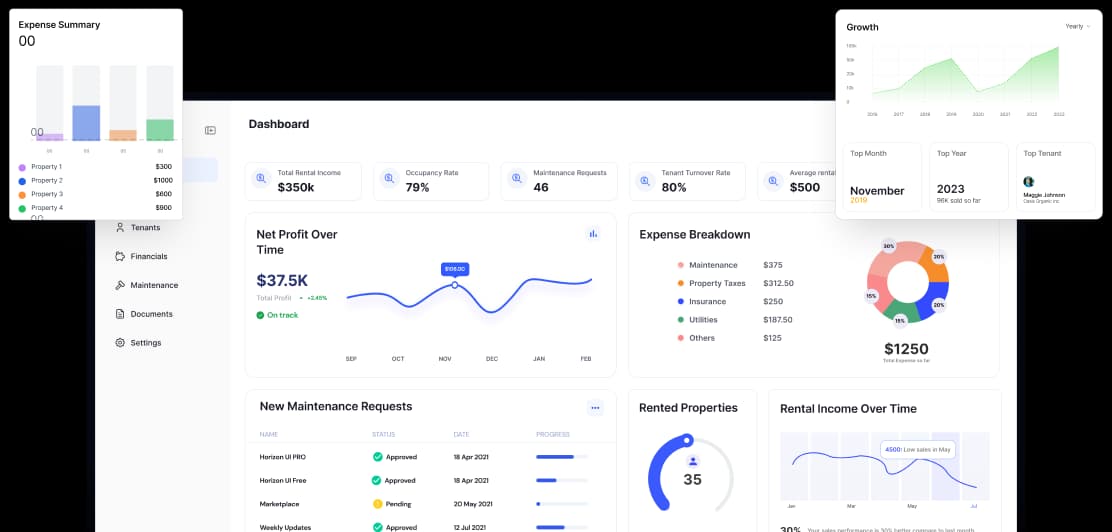
Task: Click the Property 1 purple legend dot
Action: tap(22, 167)
